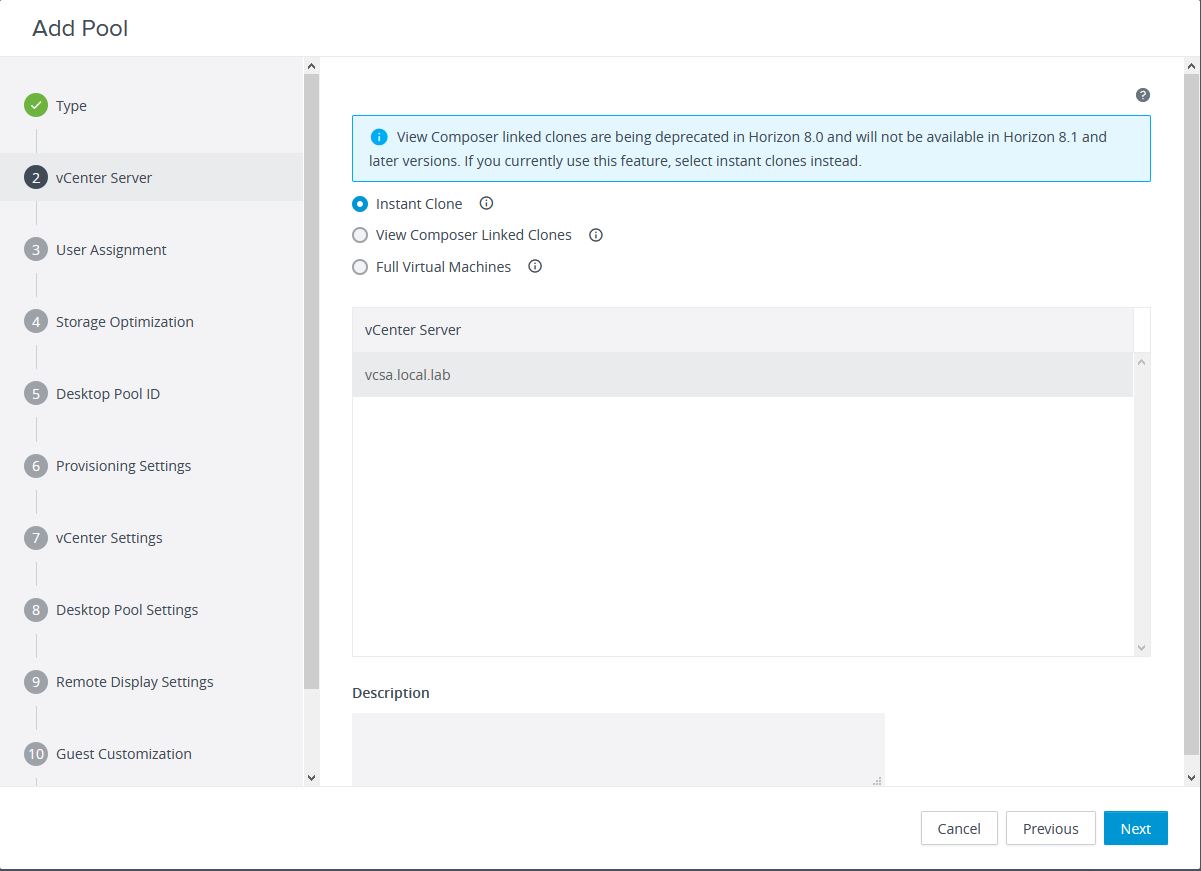
Task: Click the green checkmark Type step icon
Action: tap(36, 105)
